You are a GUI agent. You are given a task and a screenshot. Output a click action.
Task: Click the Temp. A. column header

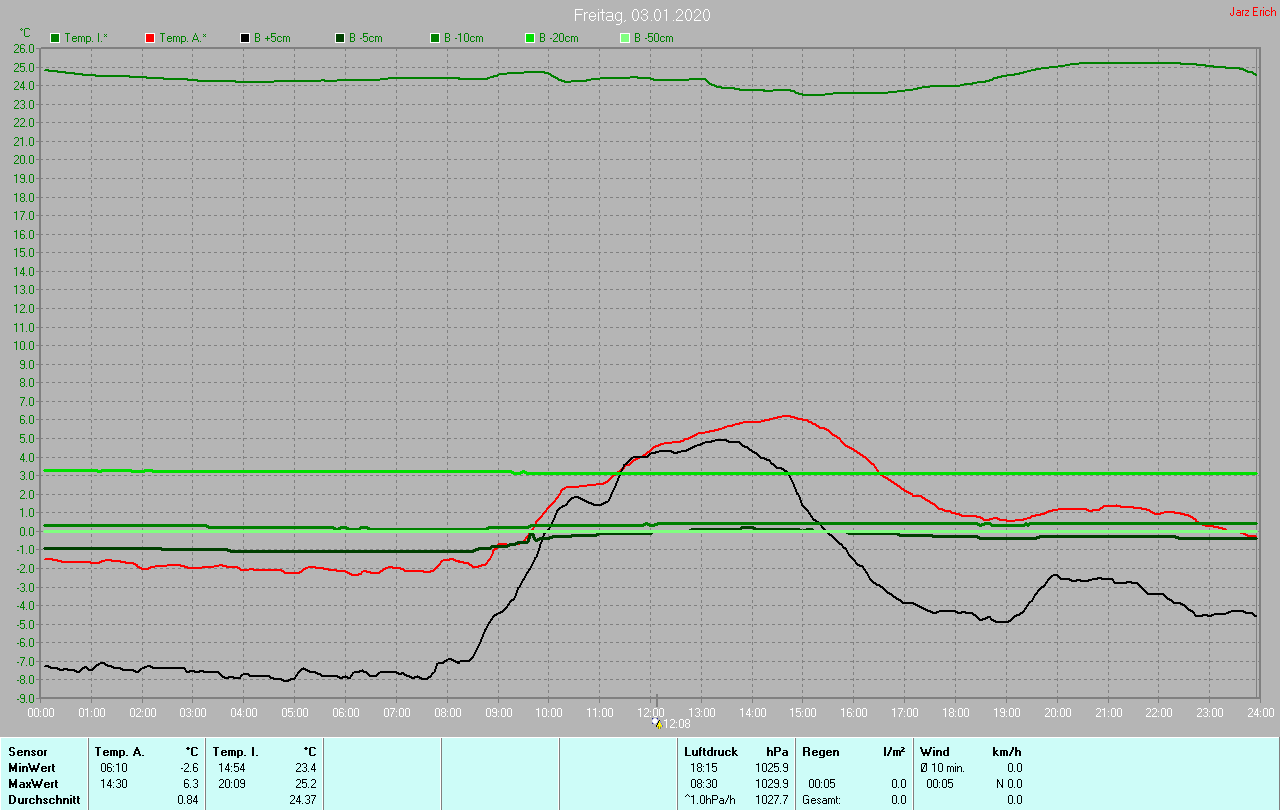pos(119,752)
